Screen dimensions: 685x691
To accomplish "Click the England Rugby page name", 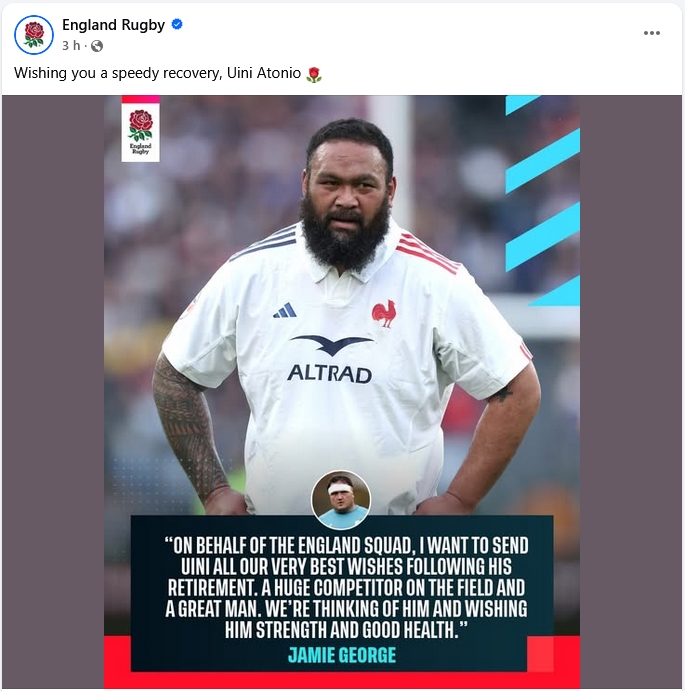I will coord(113,25).
